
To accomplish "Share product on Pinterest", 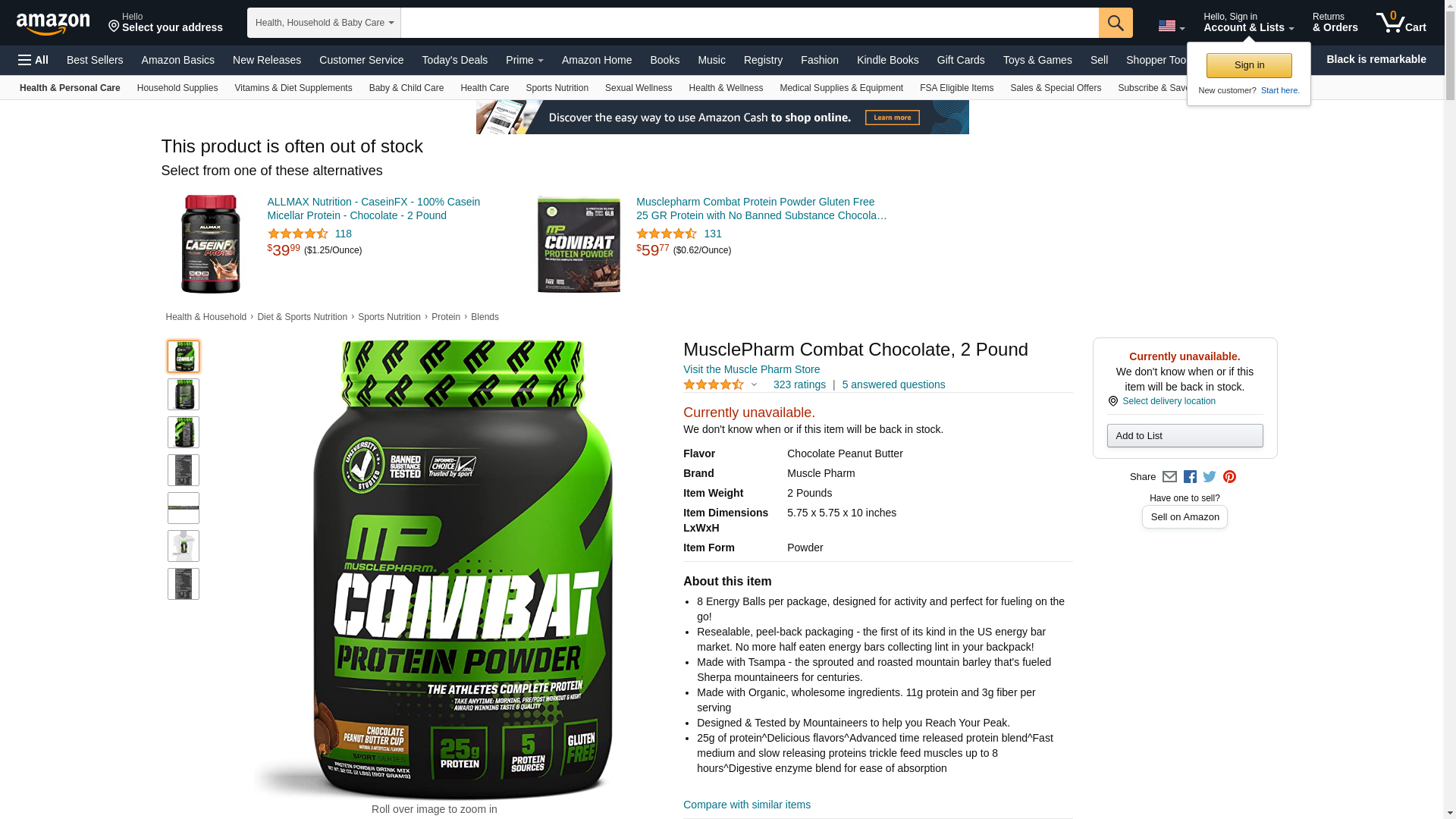I will click(x=1229, y=477).
